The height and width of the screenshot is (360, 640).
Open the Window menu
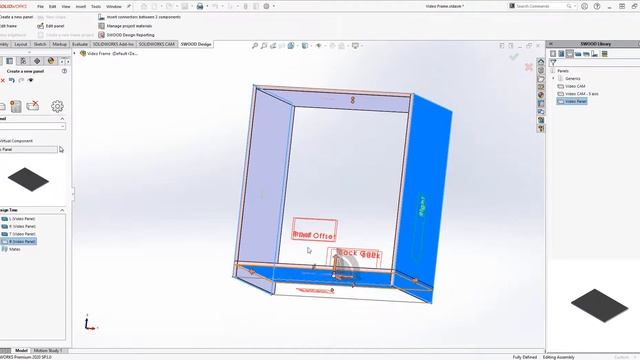pyautogui.click(x=113, y=7)
